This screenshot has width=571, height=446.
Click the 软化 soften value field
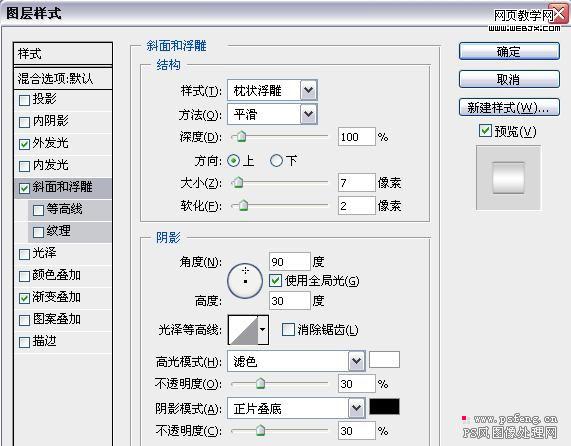tap(357, 206)
